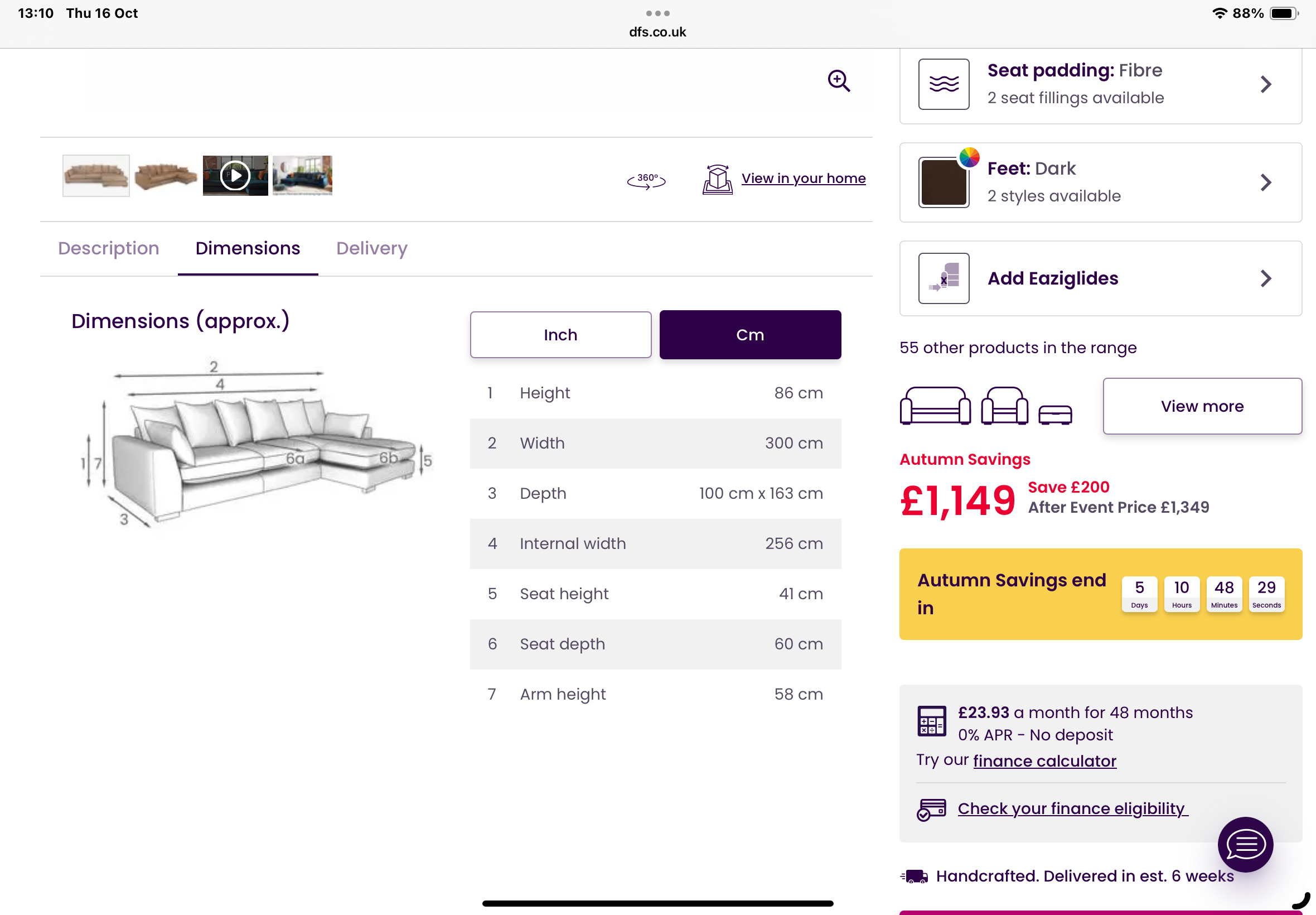Open the finance calculator link
This screenshot has width=1316, height=915.
click(1044, 761)
